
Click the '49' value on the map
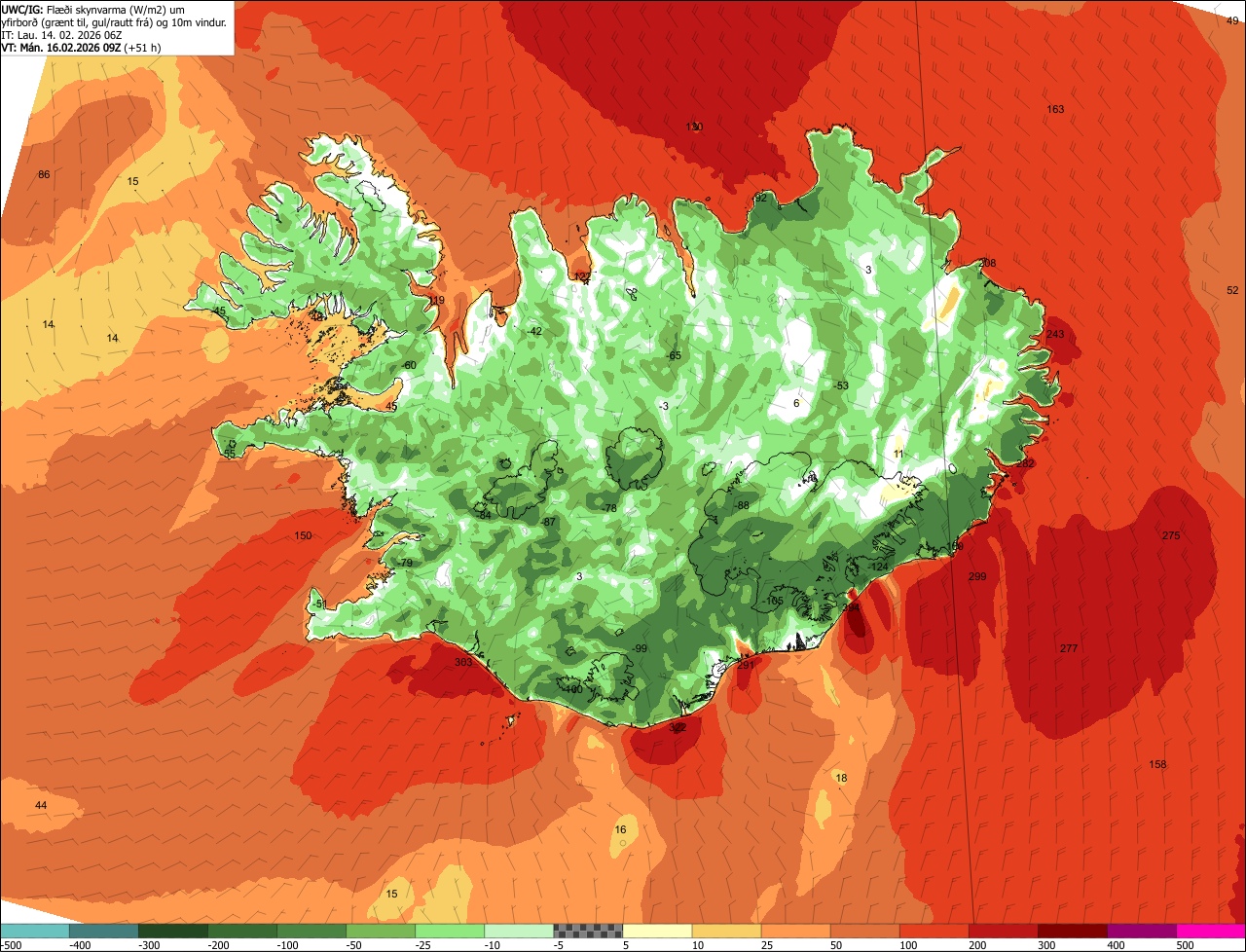point(1232,21)
